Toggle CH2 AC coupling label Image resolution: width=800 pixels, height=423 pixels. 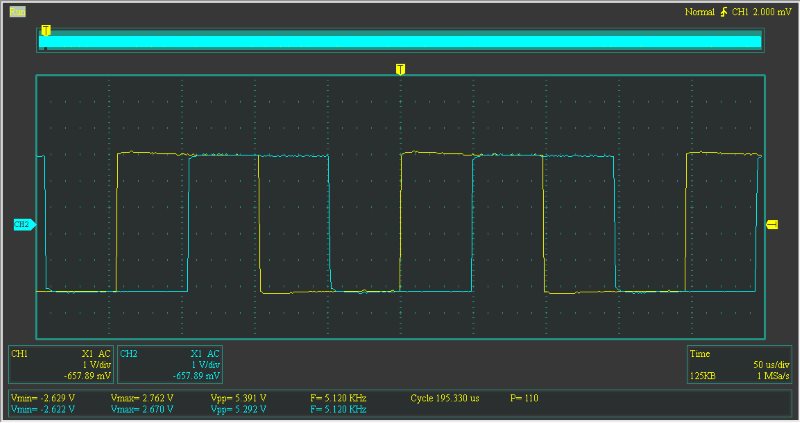(212, 354)
